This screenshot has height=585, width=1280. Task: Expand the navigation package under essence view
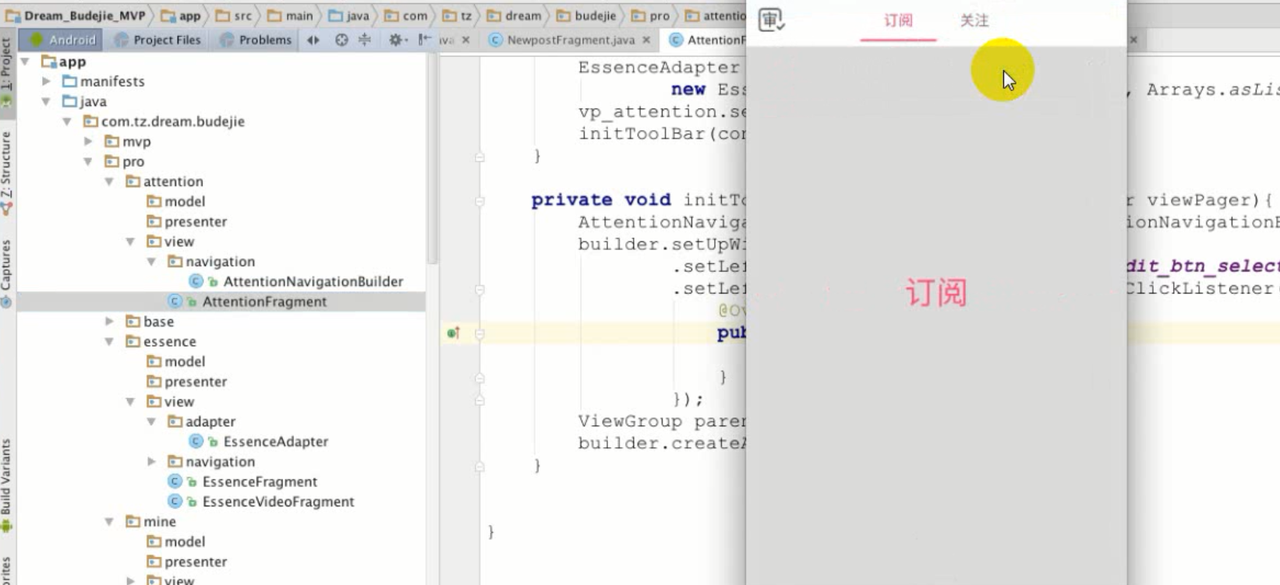click(152, 461)
